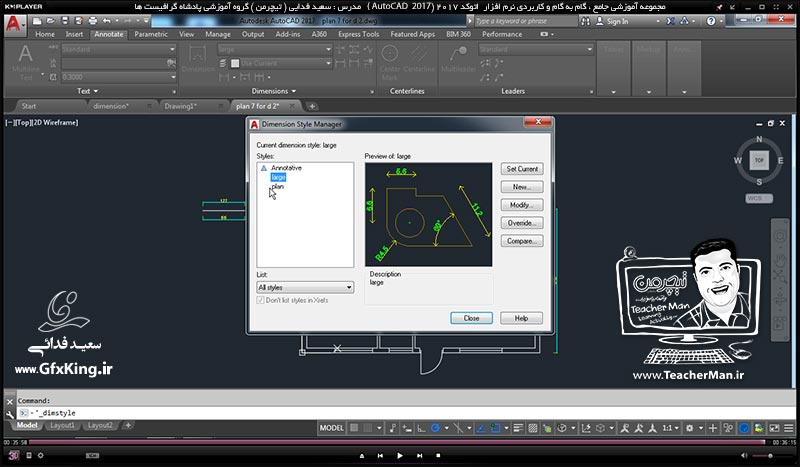This screenshot has width=800, height=467.
Task: Click the Open folder icon in quick access toolbar
Action: [51, 21]
